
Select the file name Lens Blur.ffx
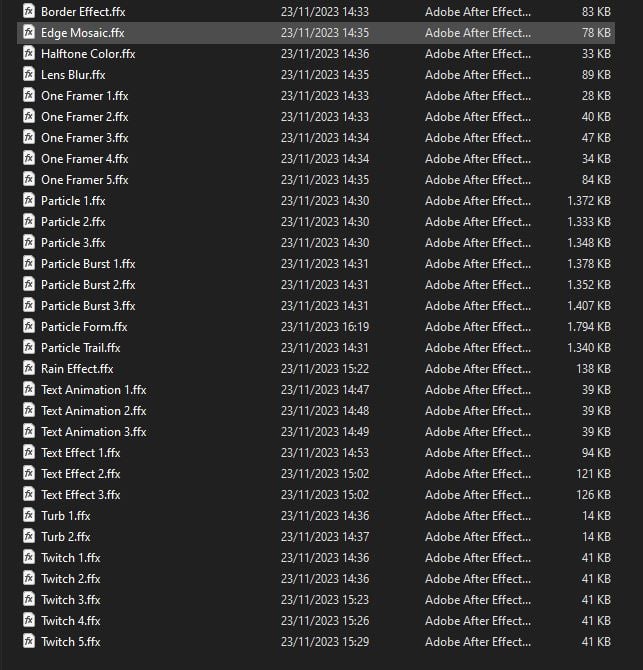(x=73, y=75)
